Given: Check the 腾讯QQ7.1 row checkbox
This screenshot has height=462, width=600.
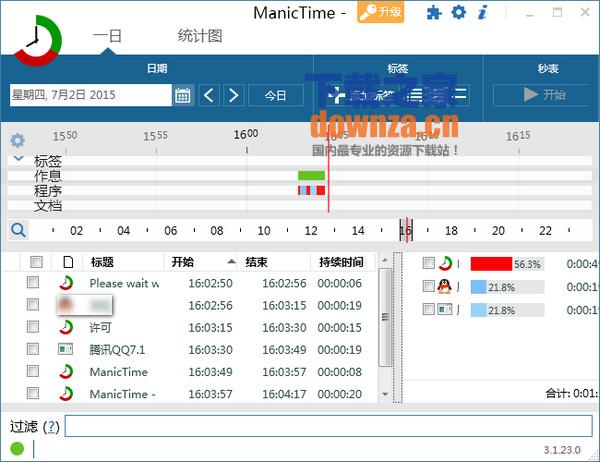Looking at the screenshot, I should 33,349.
